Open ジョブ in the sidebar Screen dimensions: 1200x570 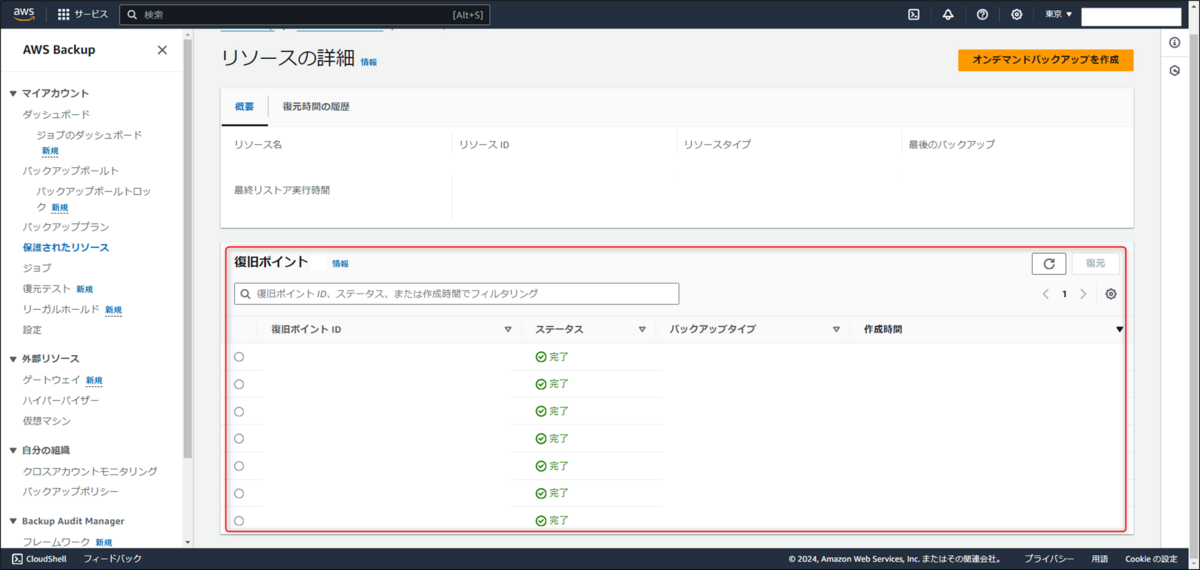37,268
